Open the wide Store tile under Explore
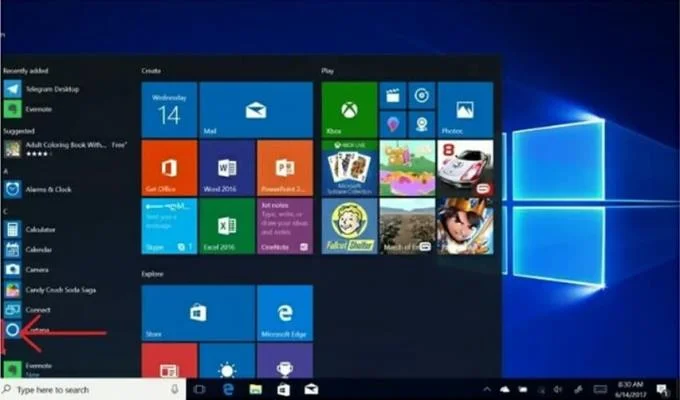 198,313
